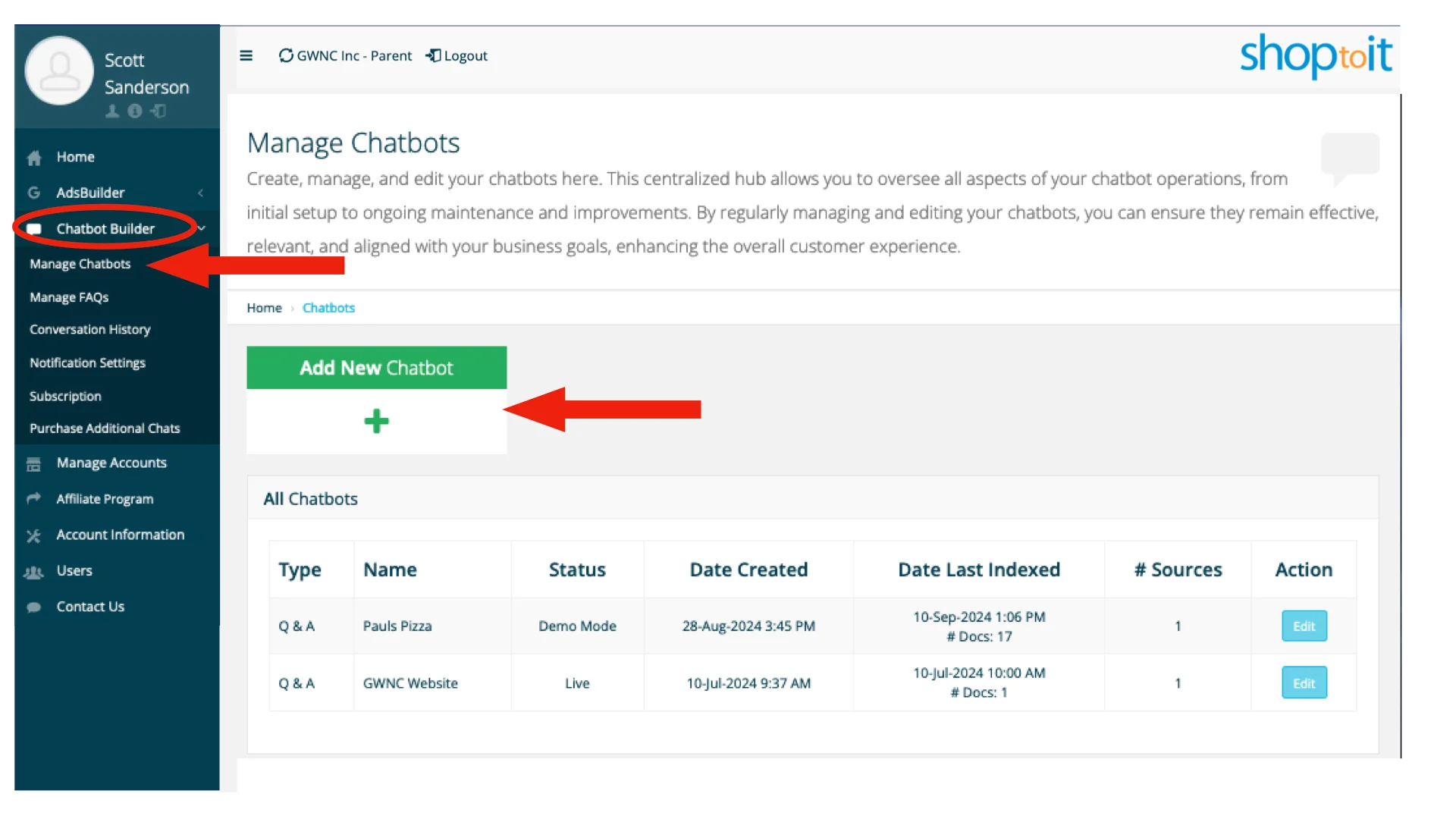
Task: Edit the Pauls Pizza chatbot
Action: 1304,626
